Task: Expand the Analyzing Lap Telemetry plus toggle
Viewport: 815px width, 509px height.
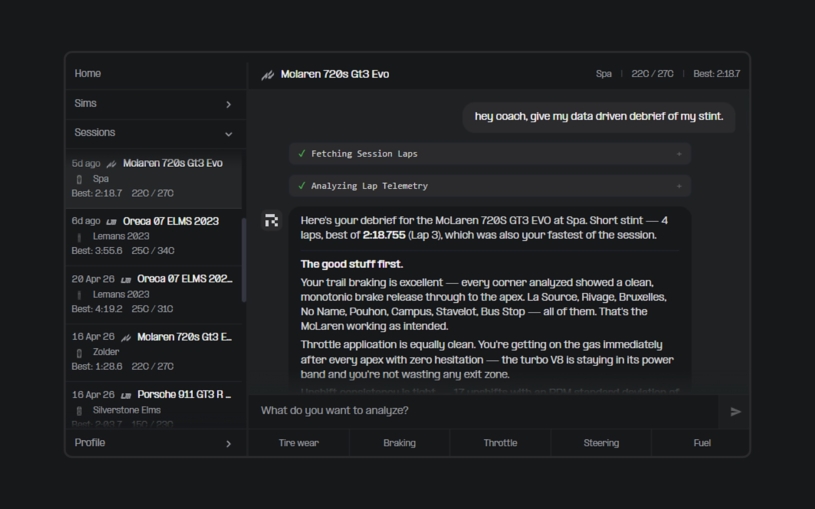Action: pyautogui.click(x=679, y=186)
